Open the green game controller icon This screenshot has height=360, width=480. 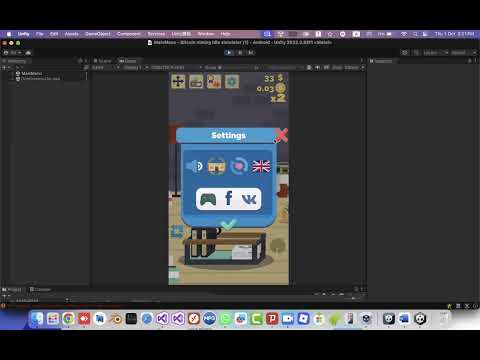208,200
